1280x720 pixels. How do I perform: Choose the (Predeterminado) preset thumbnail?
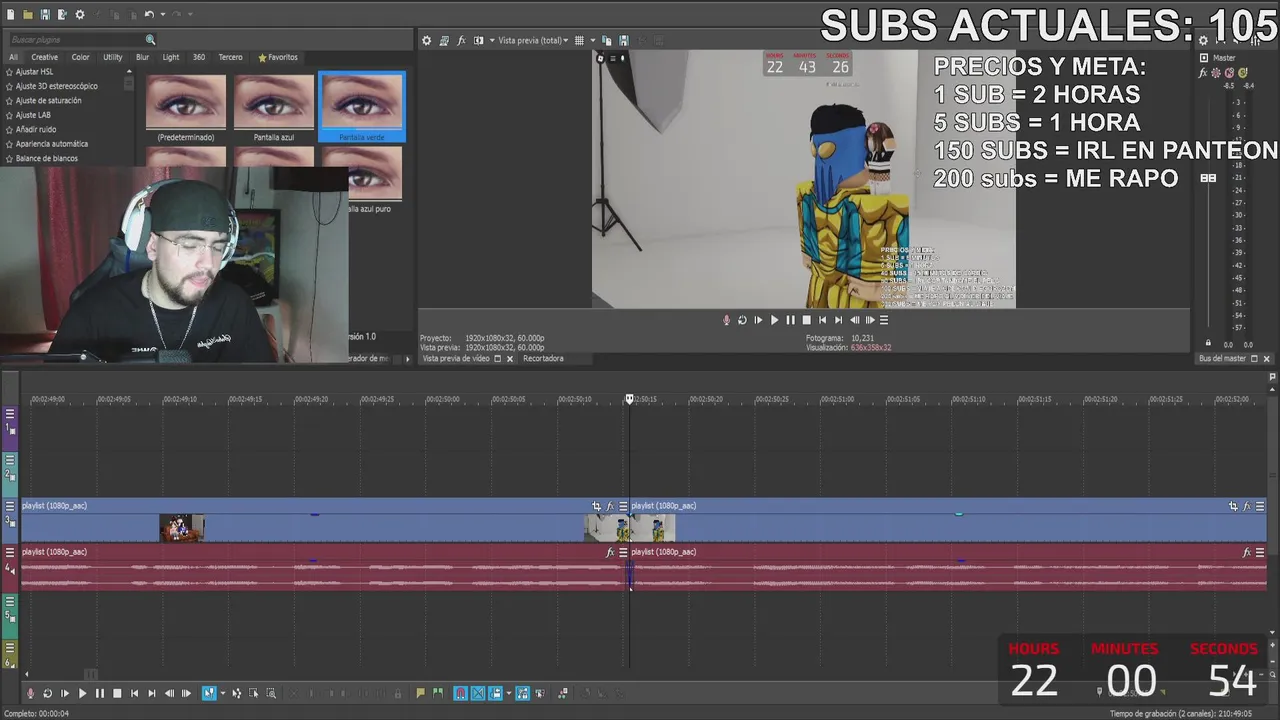pos(186,108)
